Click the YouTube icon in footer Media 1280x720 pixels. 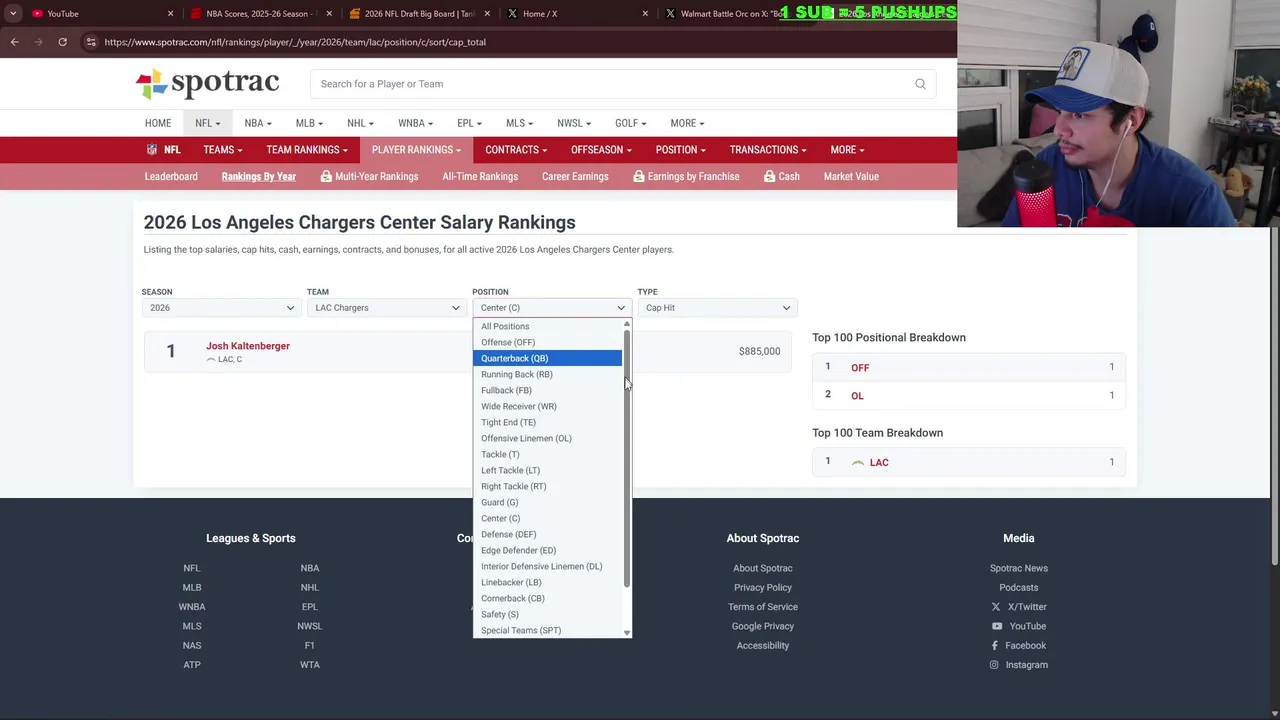point(996,626)
